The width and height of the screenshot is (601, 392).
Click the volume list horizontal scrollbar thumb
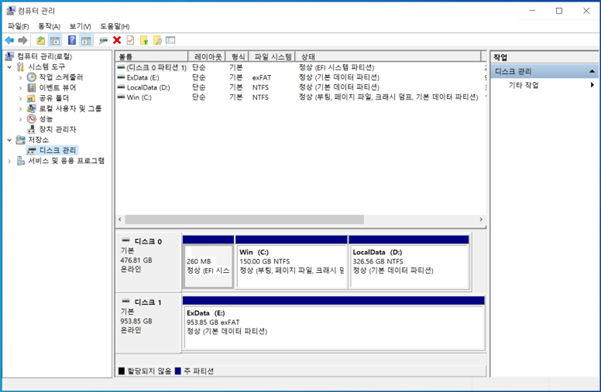pyautogui.click(x=244, y=220)
